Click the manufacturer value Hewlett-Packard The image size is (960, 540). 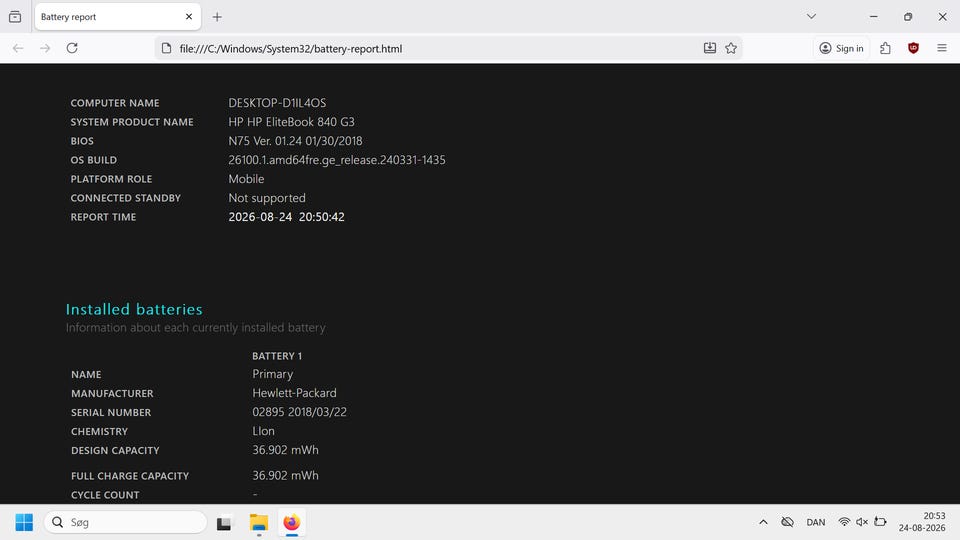[x=294, y=393]
